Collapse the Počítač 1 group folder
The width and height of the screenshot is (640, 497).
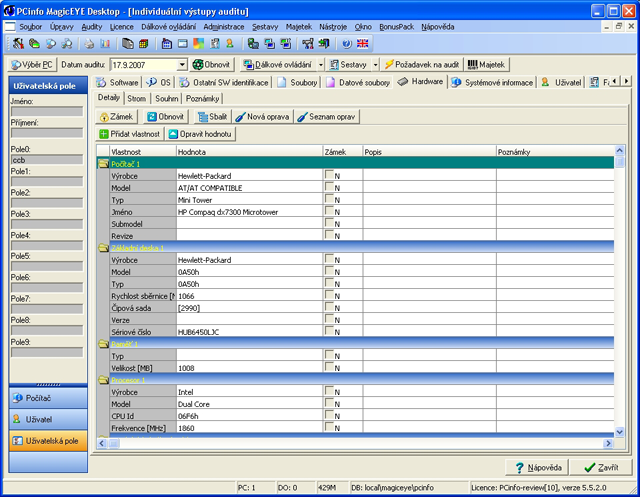click(x=103, y=164)
